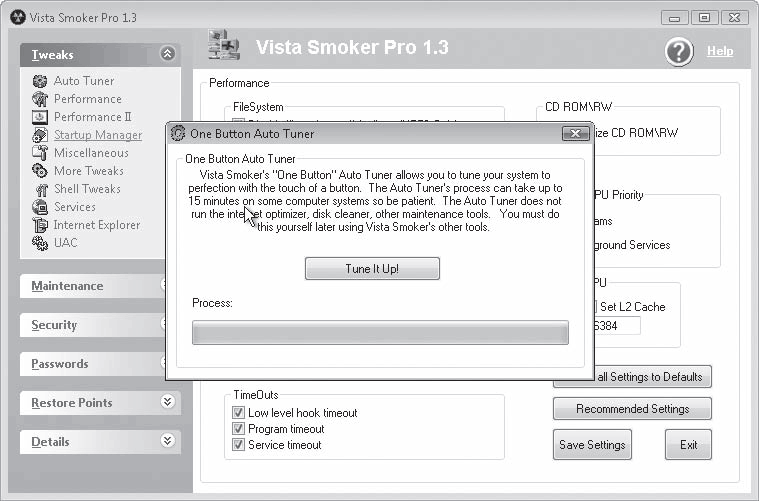Click the Details header label
759x501 pixels.
pos(50,442)
